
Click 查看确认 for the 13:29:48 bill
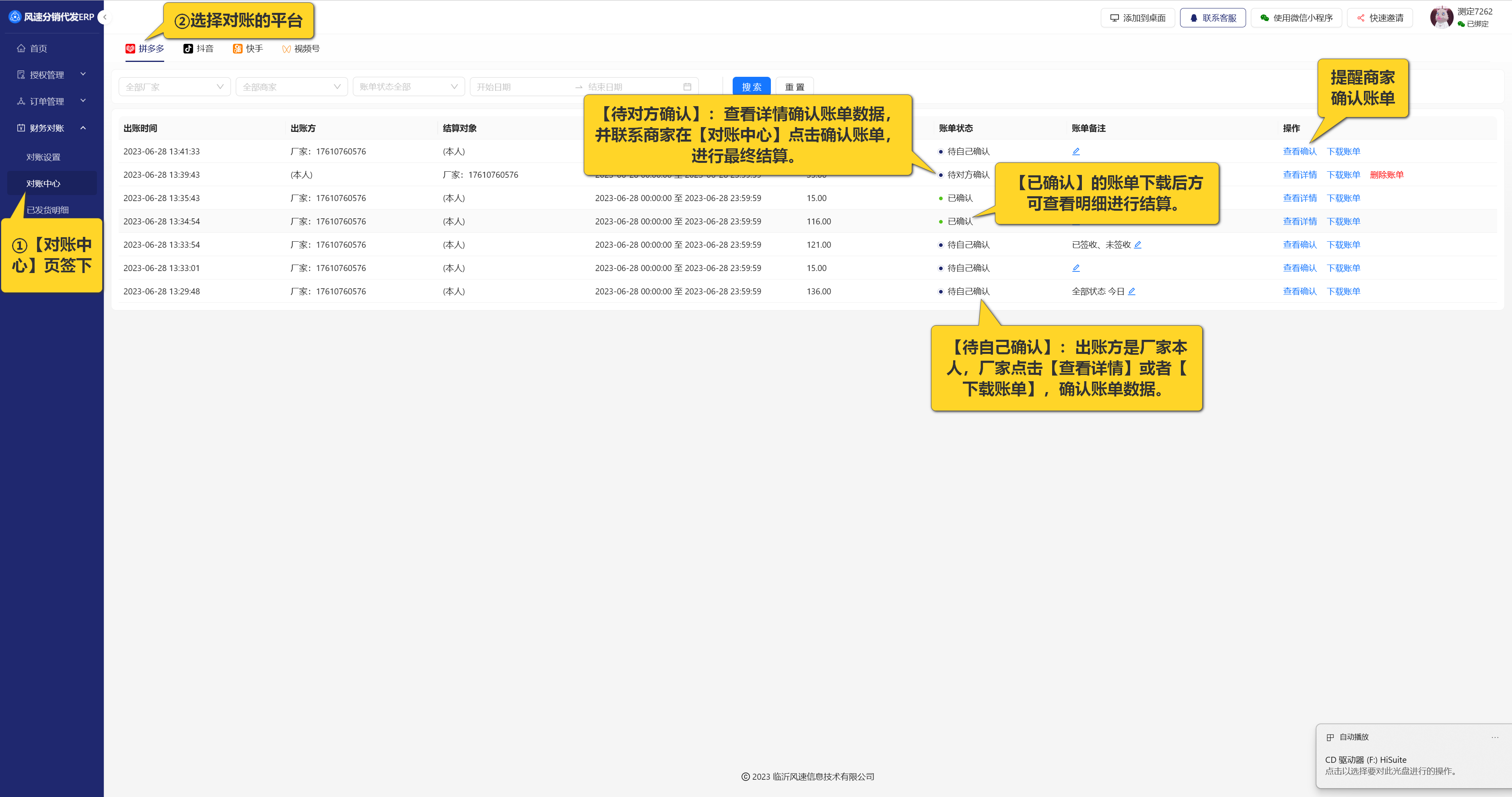tap(1300, 292)
